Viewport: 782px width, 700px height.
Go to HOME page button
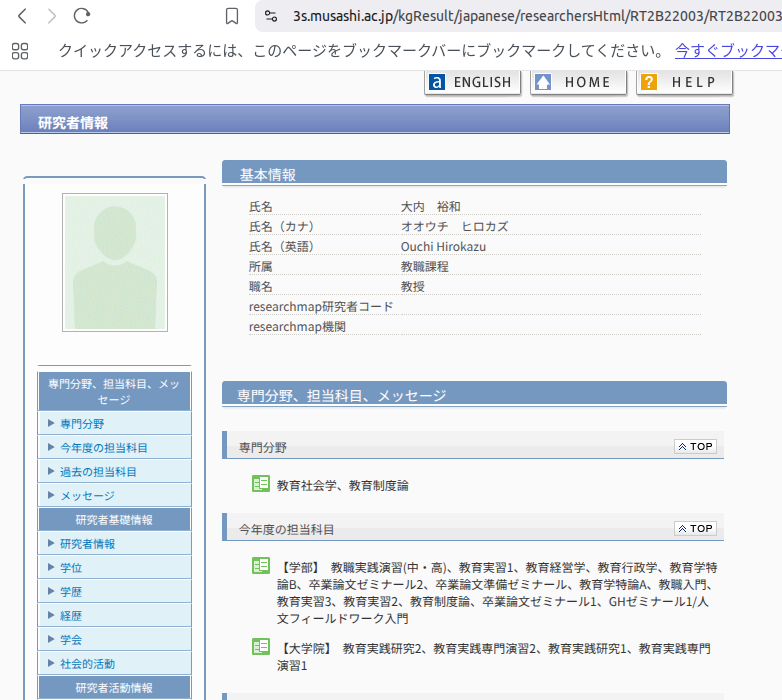click(578, 83)
